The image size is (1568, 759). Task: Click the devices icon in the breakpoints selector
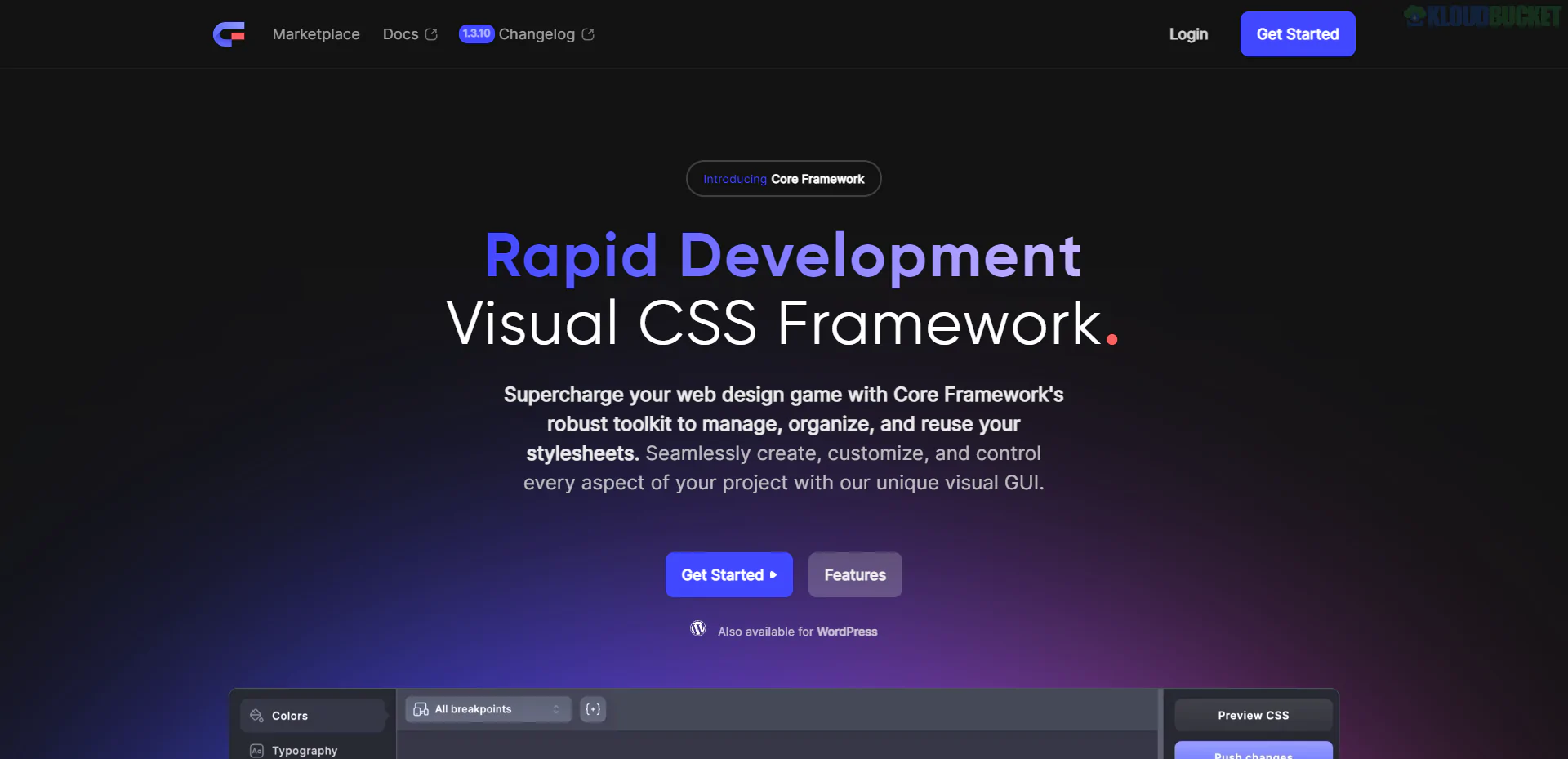(421, 709)
